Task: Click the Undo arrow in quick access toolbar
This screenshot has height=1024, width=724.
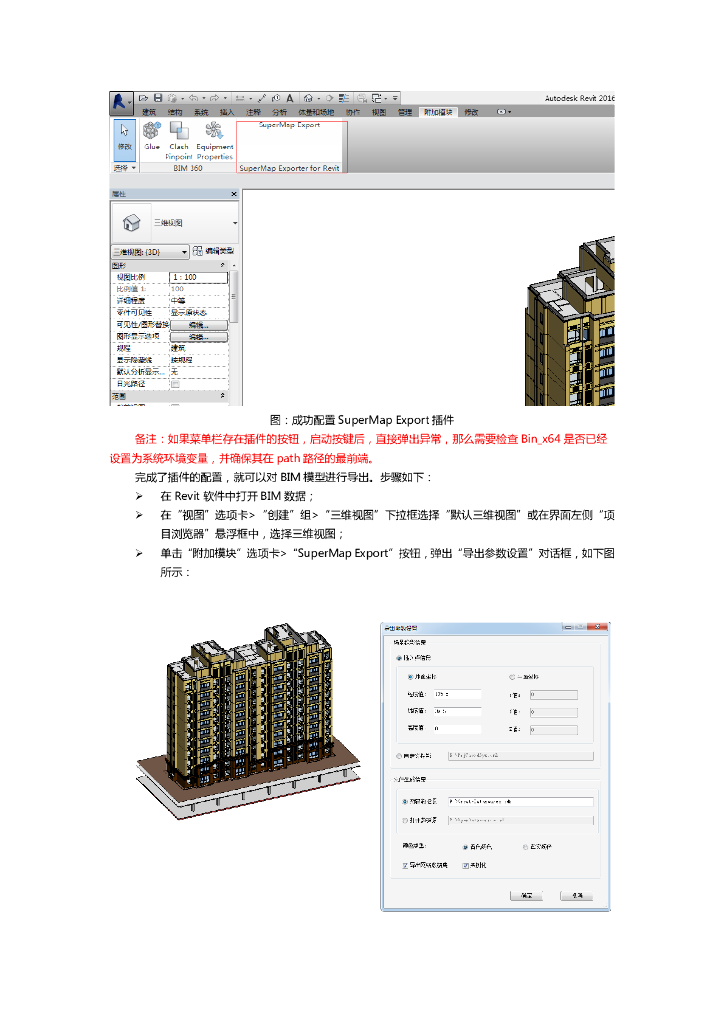Action: pos(193,98)
